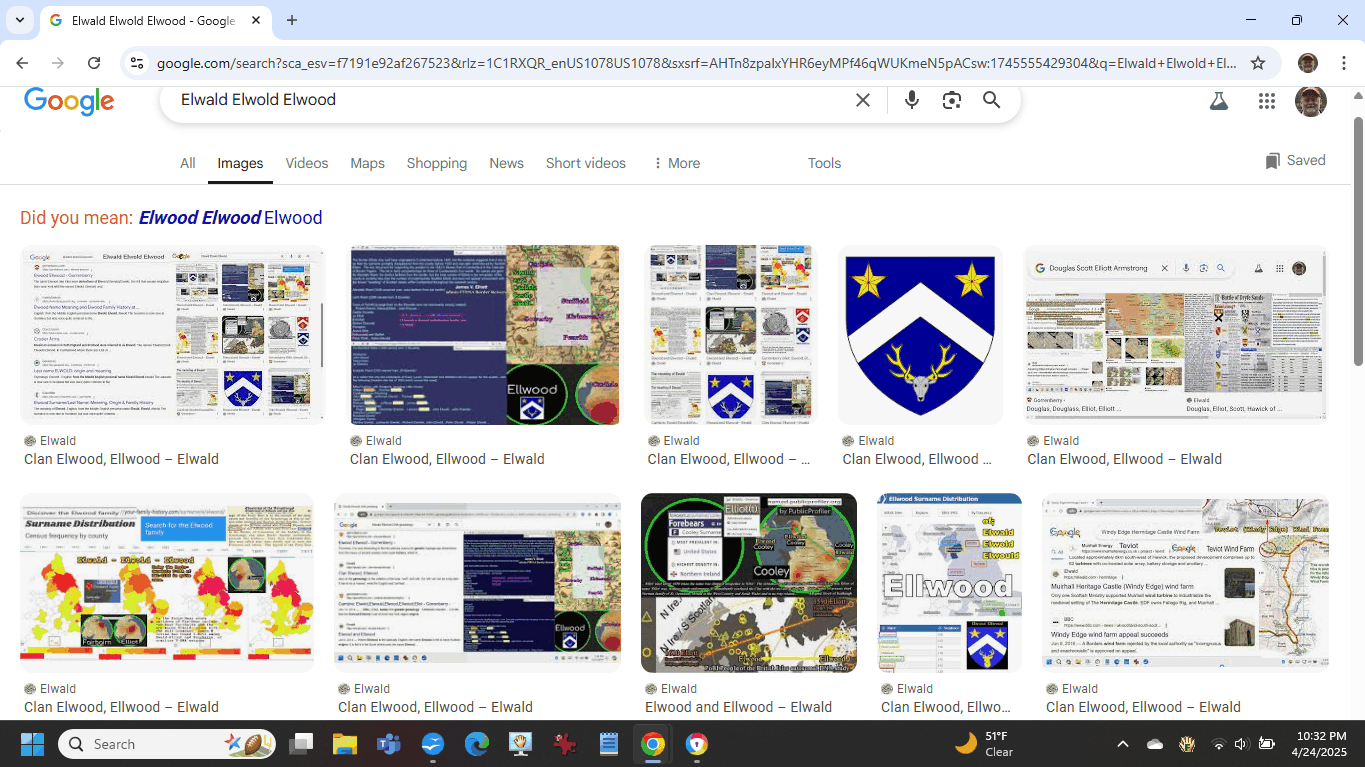Switch to the Videos tab
This screenshot has height=767, width=1365.
[x=306, y=163]
